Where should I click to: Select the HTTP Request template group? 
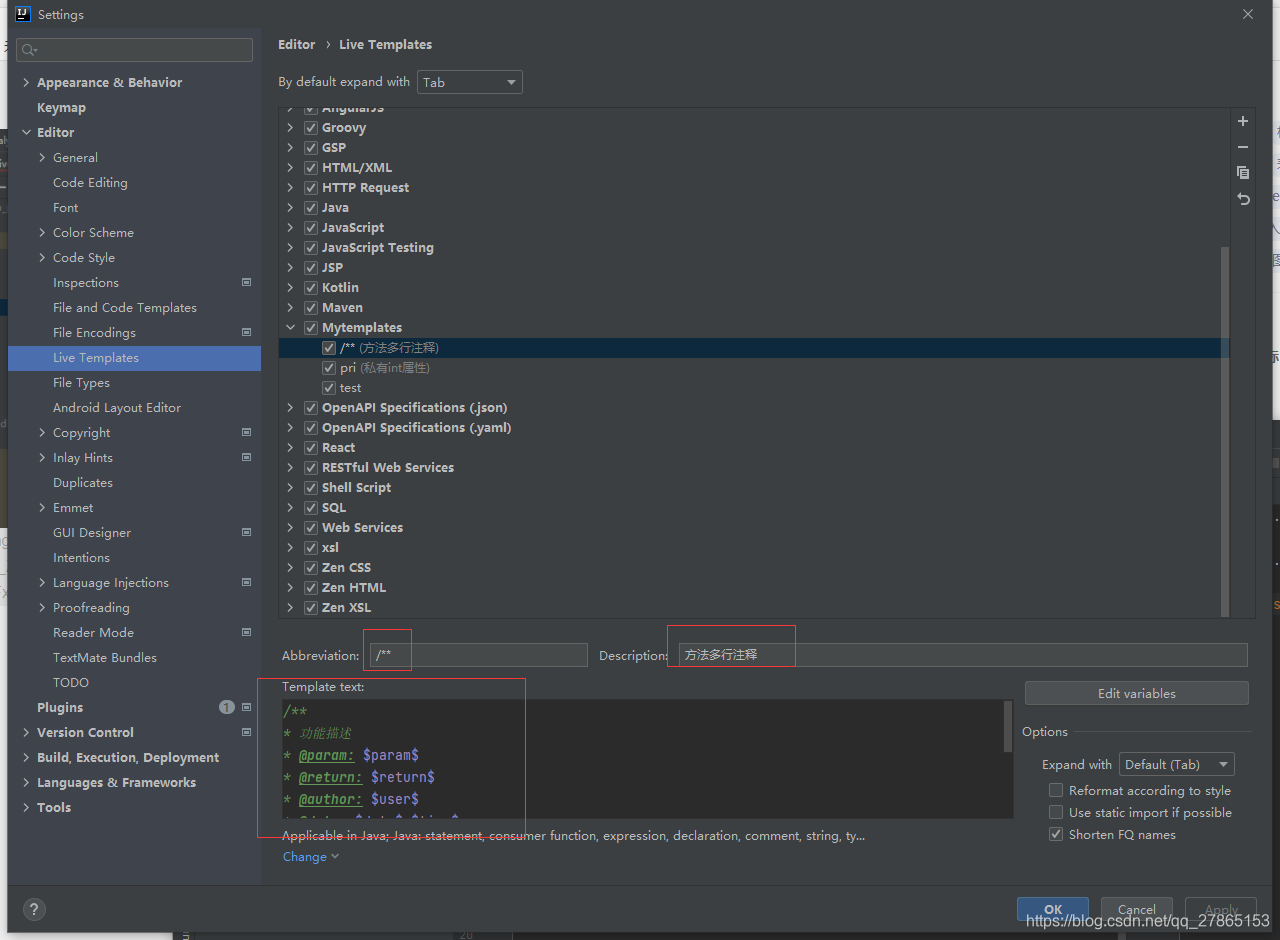coord(365,188)
